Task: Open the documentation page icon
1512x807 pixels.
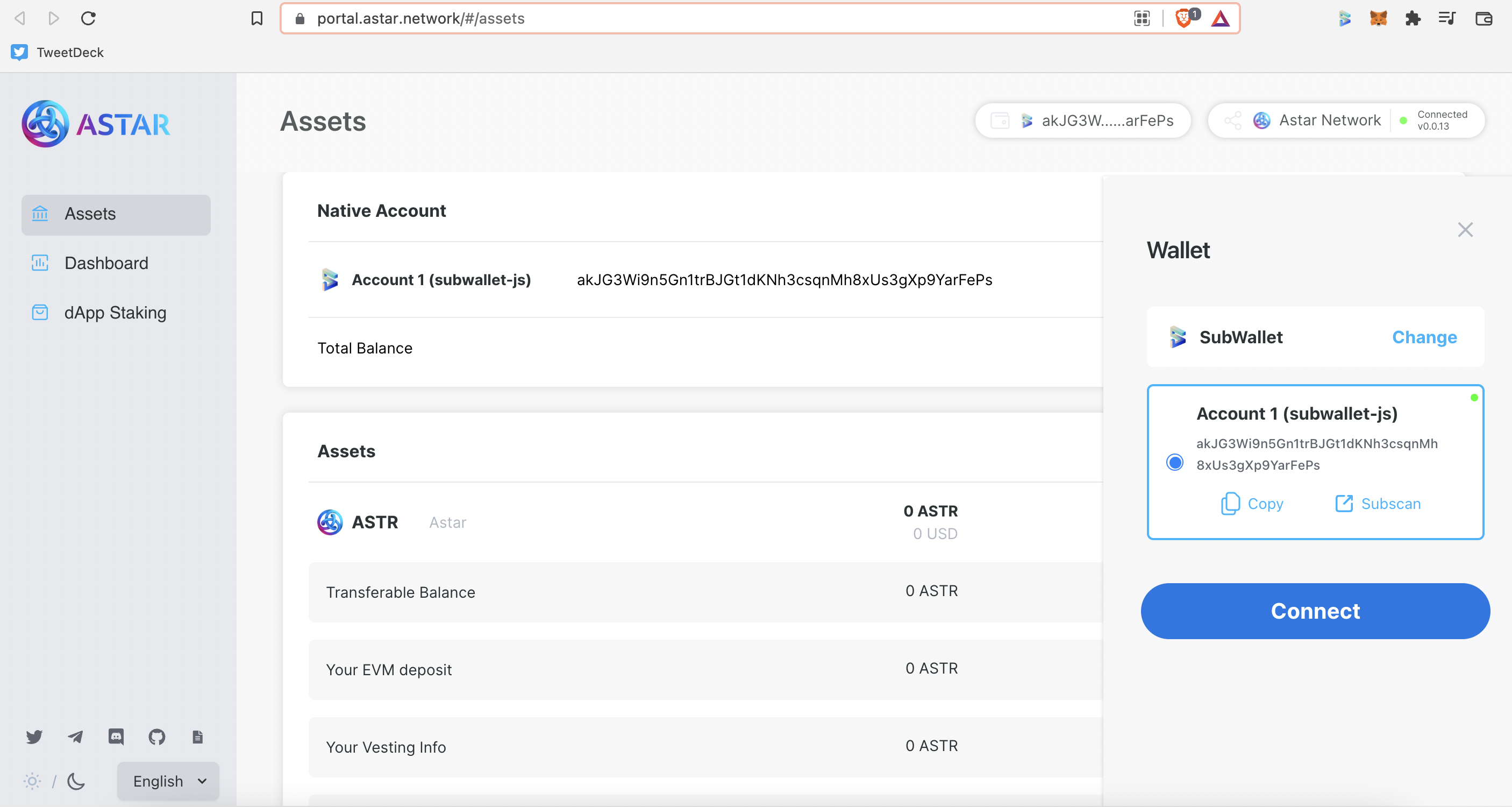Action: (x=198, y=737)
